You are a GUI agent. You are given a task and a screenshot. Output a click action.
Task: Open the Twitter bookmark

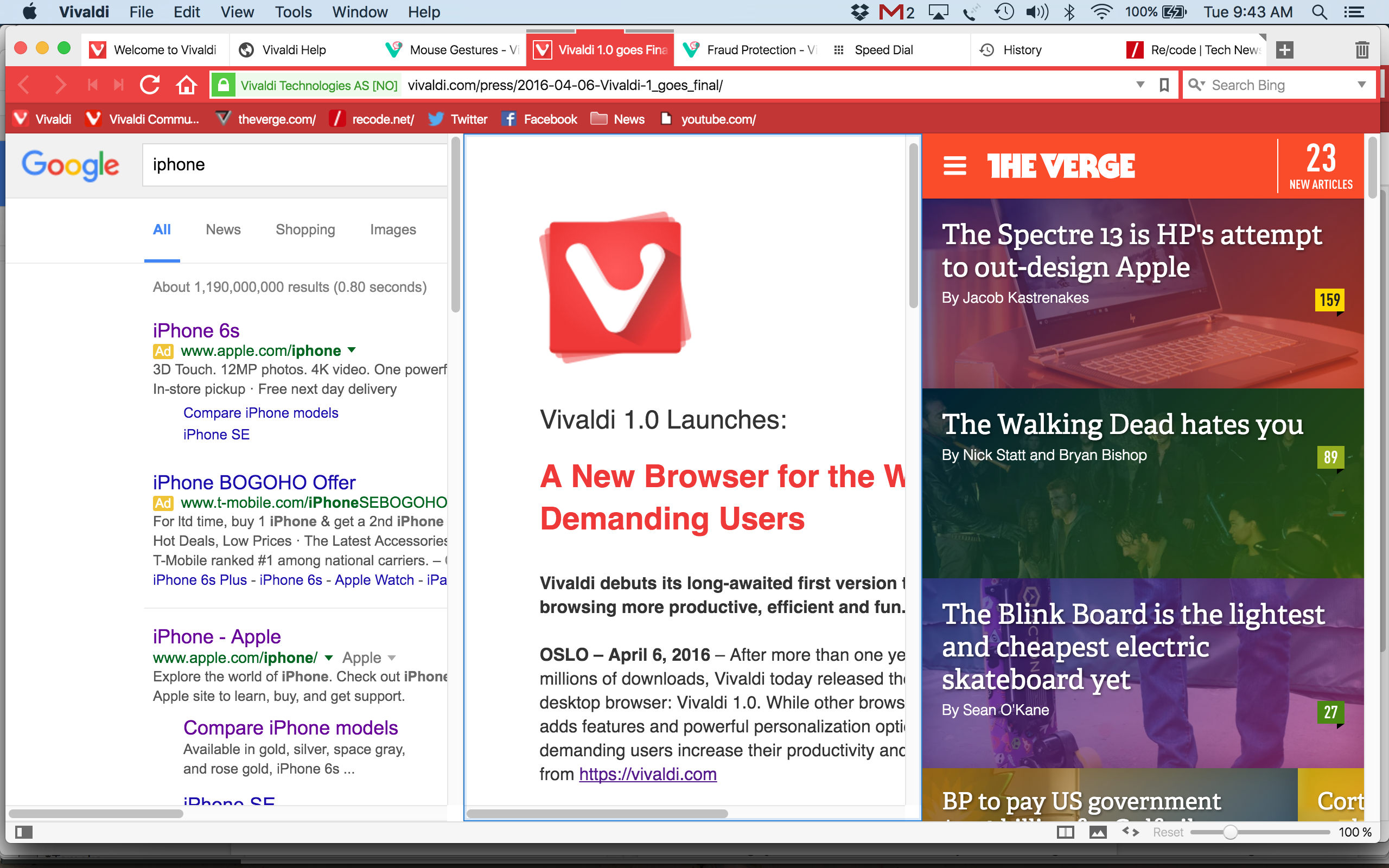458,119
